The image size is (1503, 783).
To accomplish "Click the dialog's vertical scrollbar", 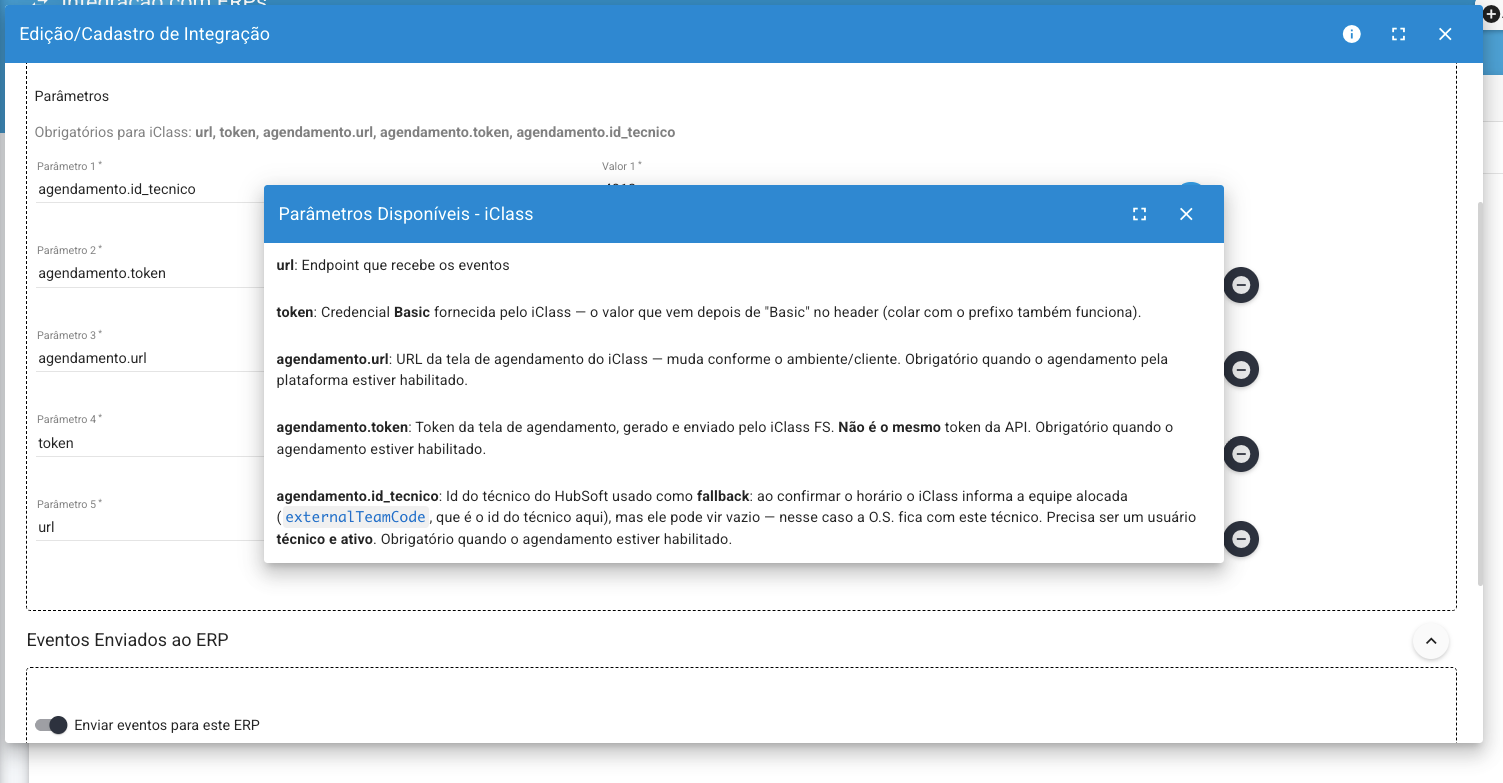I will (x=1481, y=393).
